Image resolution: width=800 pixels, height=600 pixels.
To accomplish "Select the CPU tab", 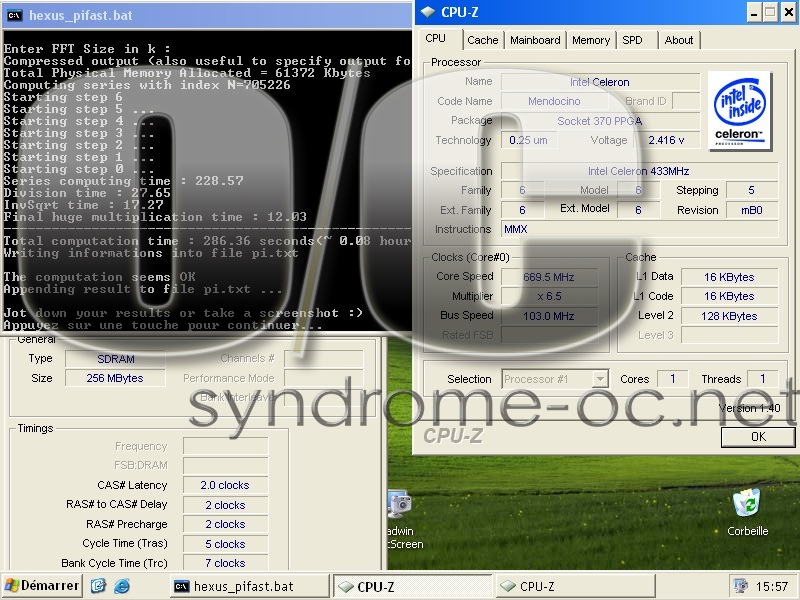I will (x=436, y=39).
